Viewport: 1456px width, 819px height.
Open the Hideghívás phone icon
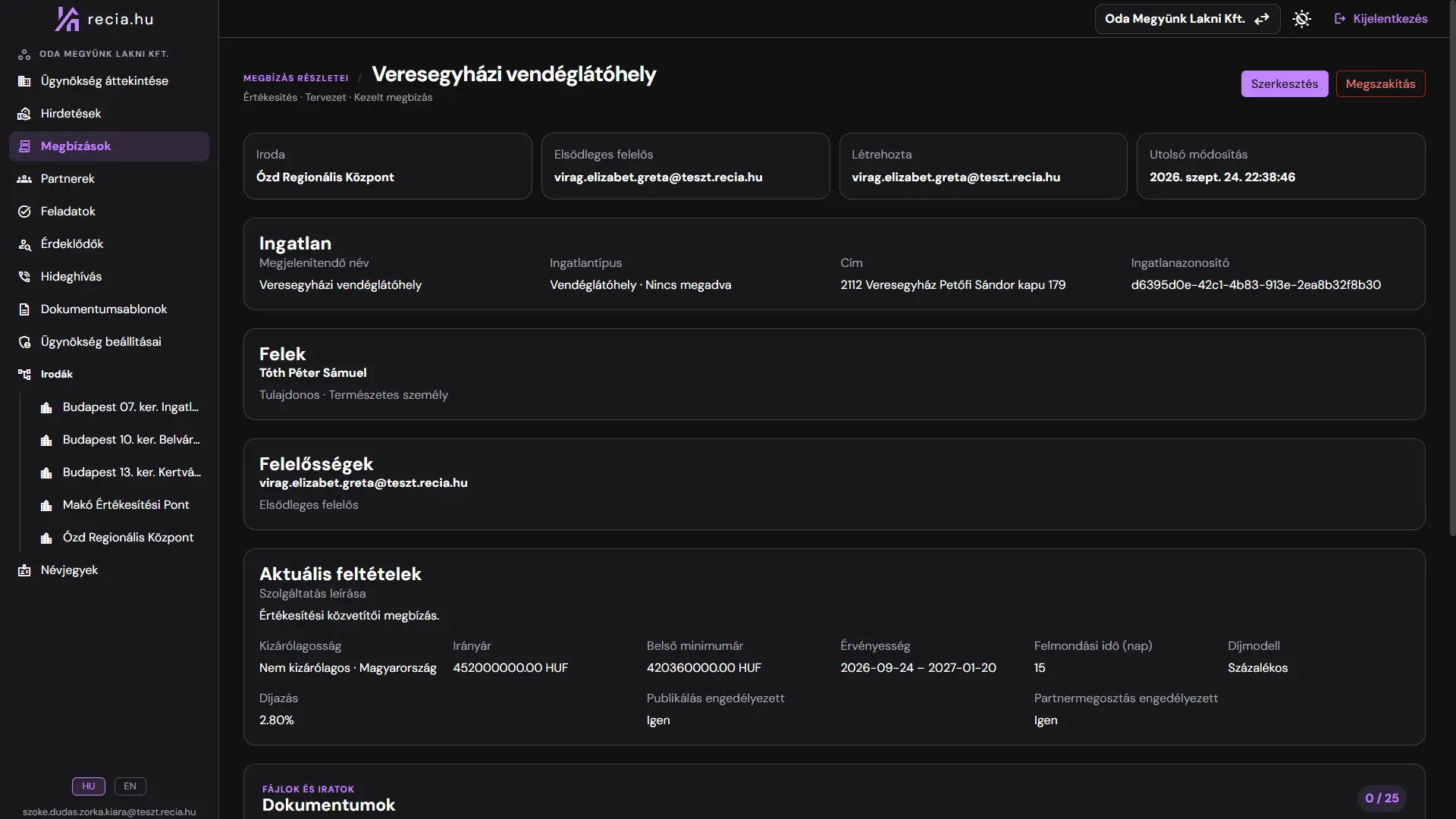[x=24, y=277]
